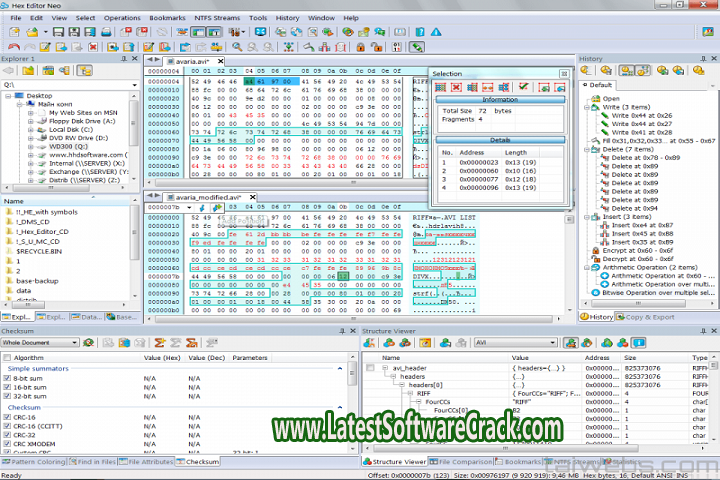Click the Save icon in the main toolbar

tap(58, 32)
